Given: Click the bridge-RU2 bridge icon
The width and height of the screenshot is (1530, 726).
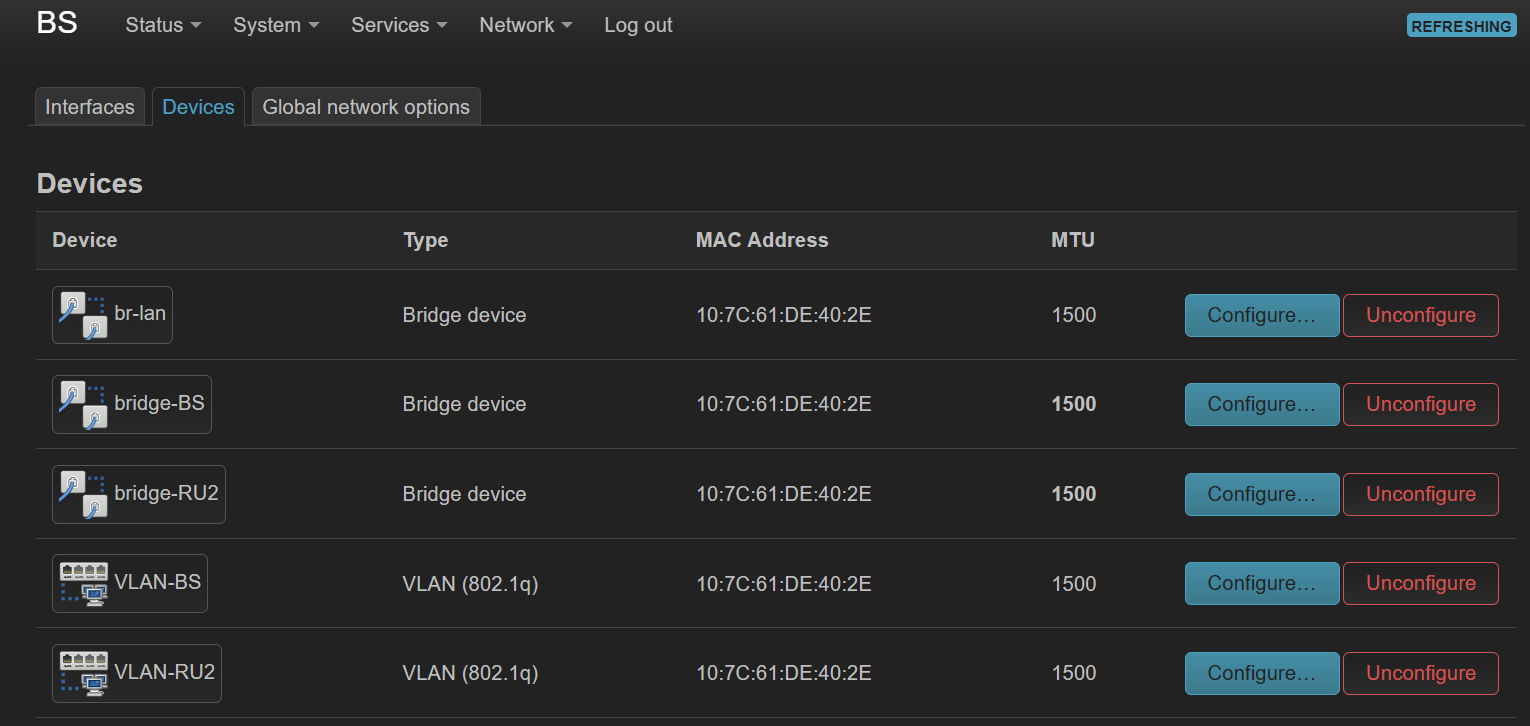Looking at the screenshot, I should pyautogui.click(x=83, y=494).
